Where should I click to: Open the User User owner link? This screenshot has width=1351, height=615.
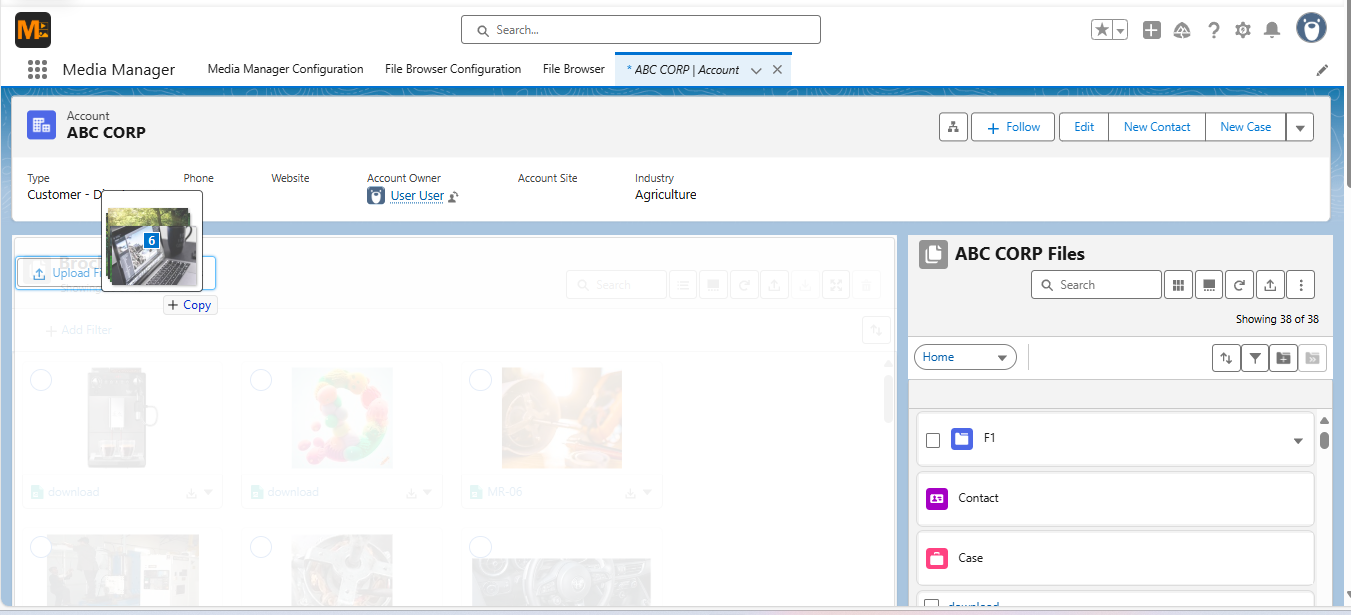[x=418, y=195]
